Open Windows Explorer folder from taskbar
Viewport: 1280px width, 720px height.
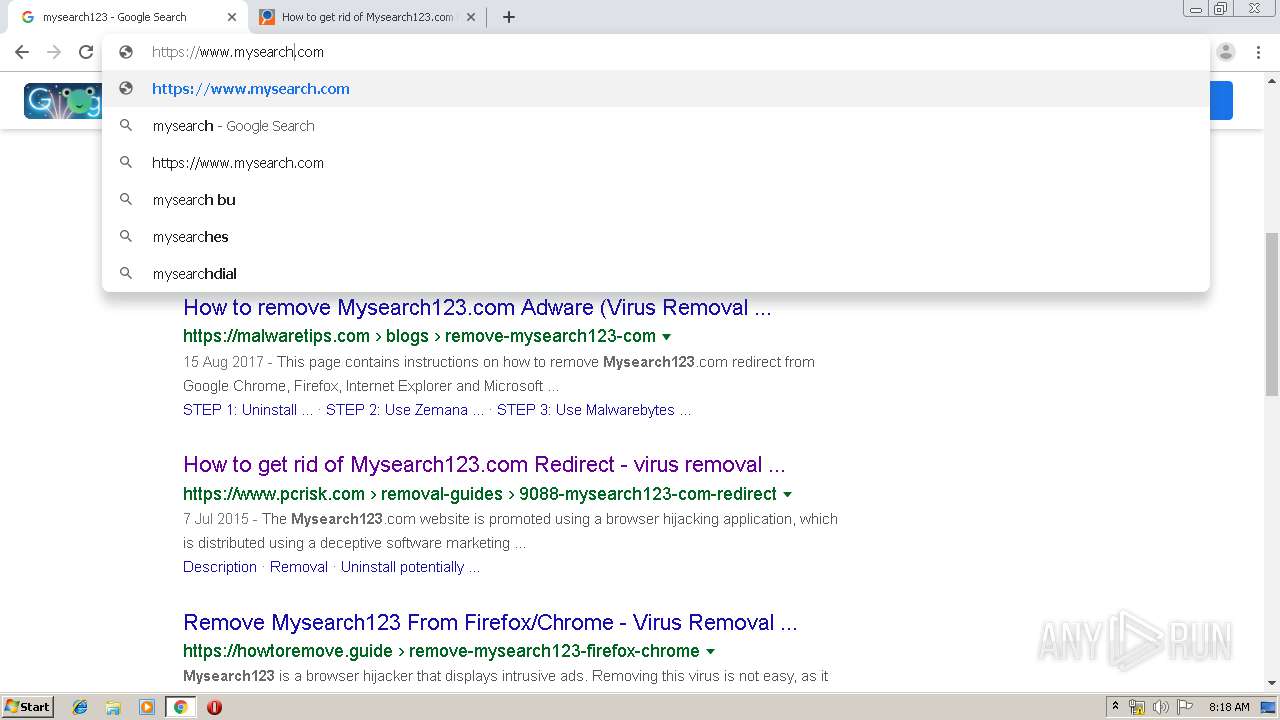113,707
